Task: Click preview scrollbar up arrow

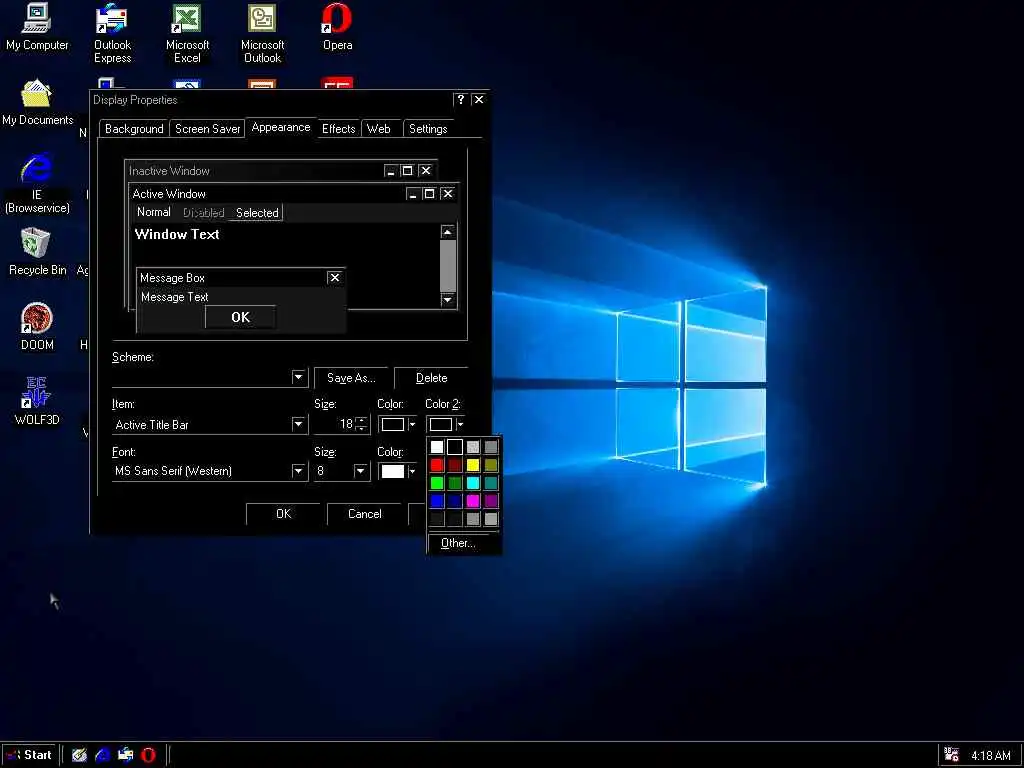Action: [x=447, y=232]
